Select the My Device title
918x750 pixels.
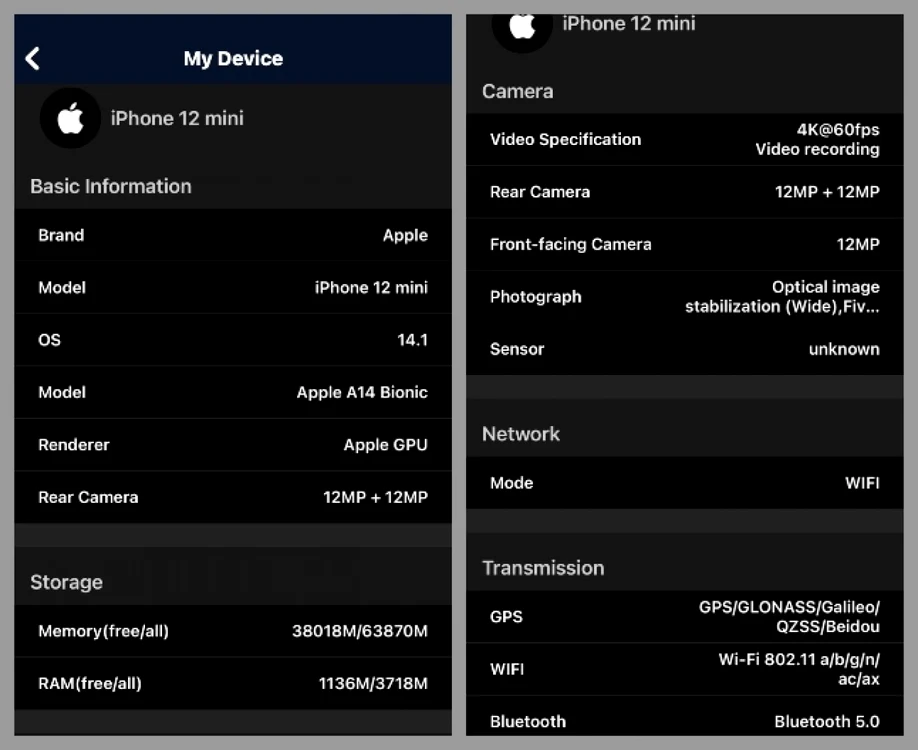(233, 59)
